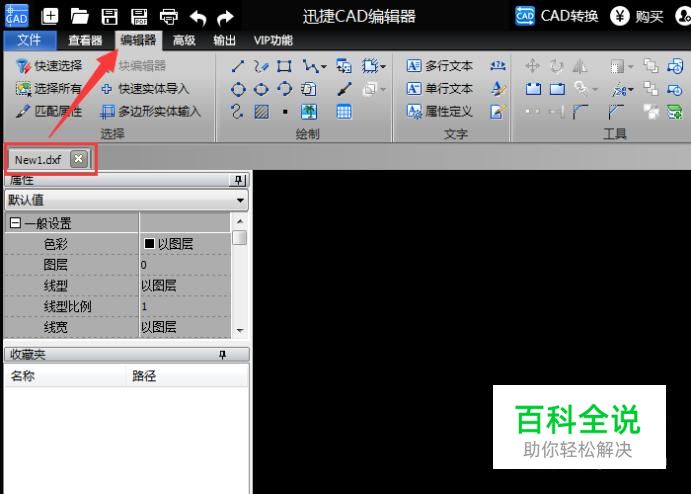
Task: Select the Rectangle drawing tool
Action: coord(284,66)
